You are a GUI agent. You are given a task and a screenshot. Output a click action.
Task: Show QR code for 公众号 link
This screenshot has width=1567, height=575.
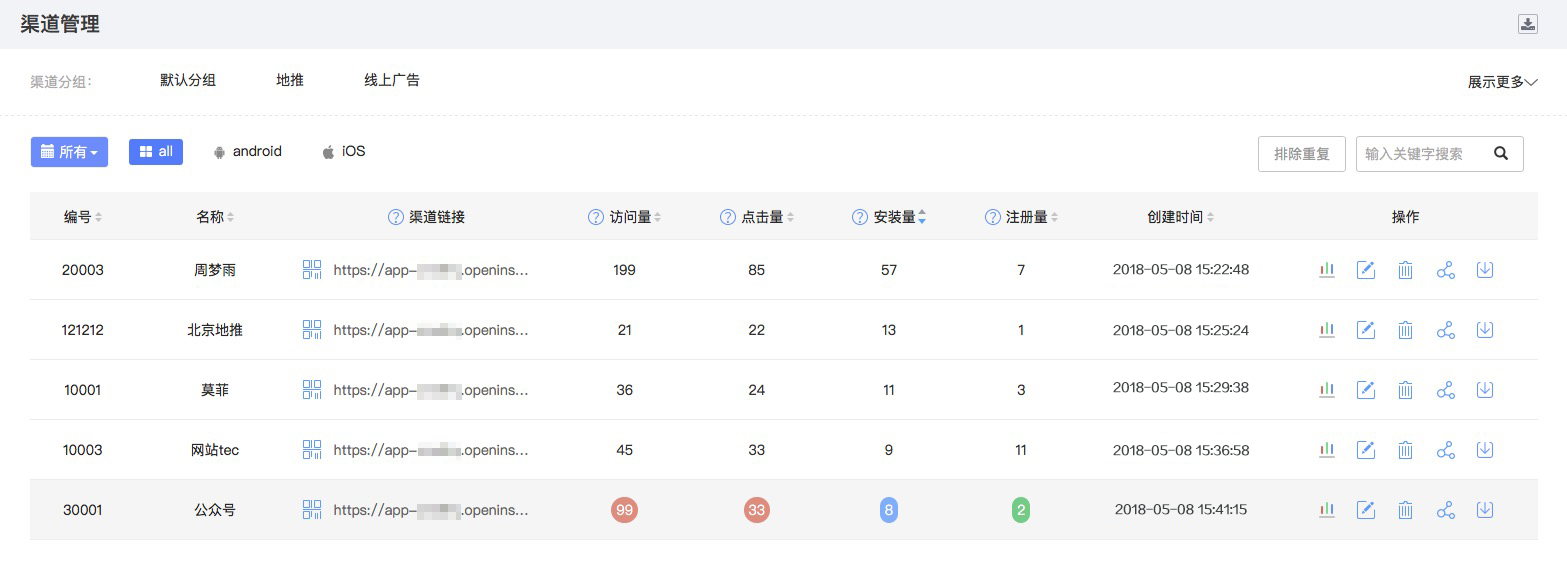pyautogui.click(x=312, y=510)
